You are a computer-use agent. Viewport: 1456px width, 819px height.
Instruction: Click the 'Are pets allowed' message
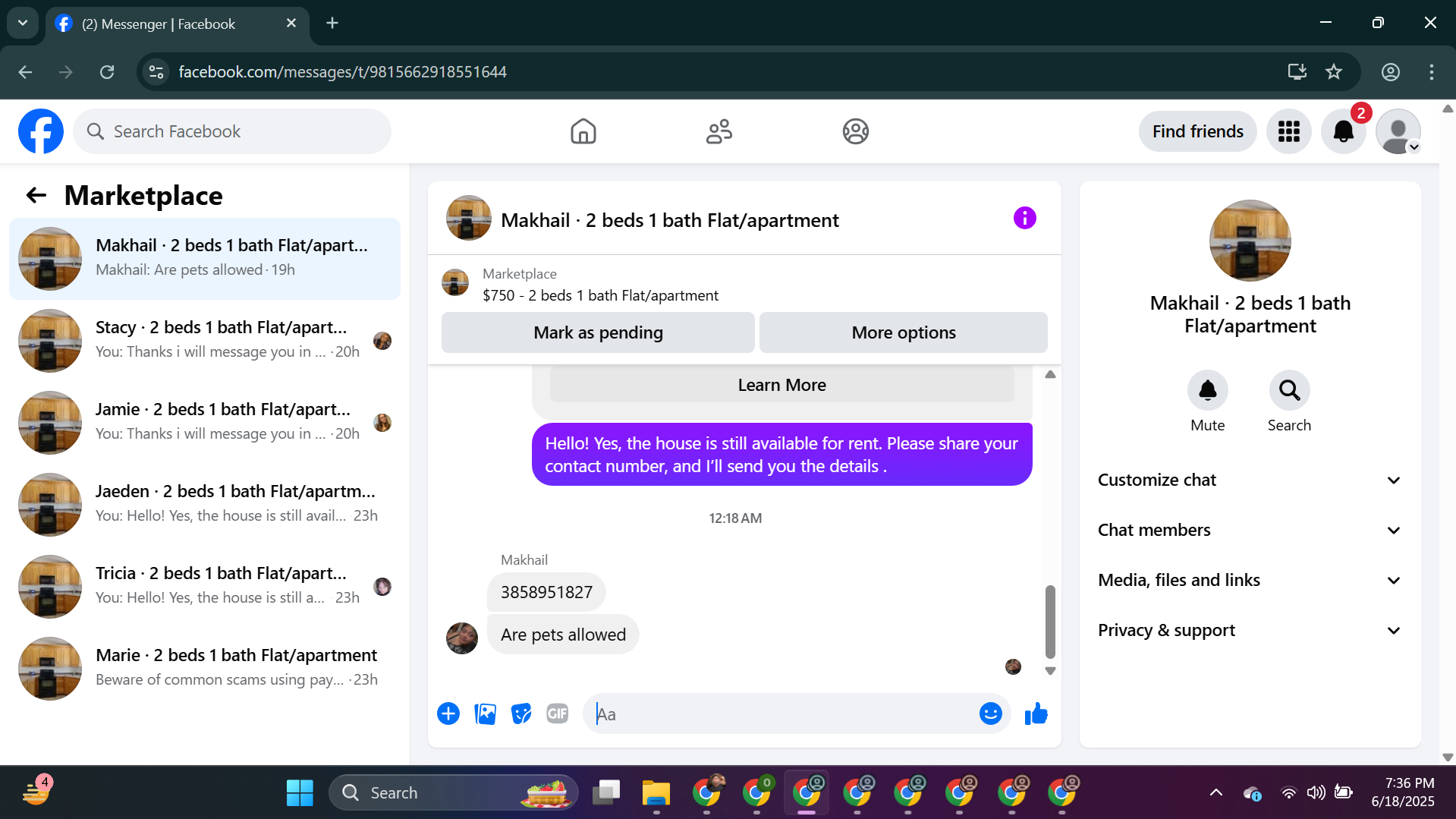click(x=563, y=635)
